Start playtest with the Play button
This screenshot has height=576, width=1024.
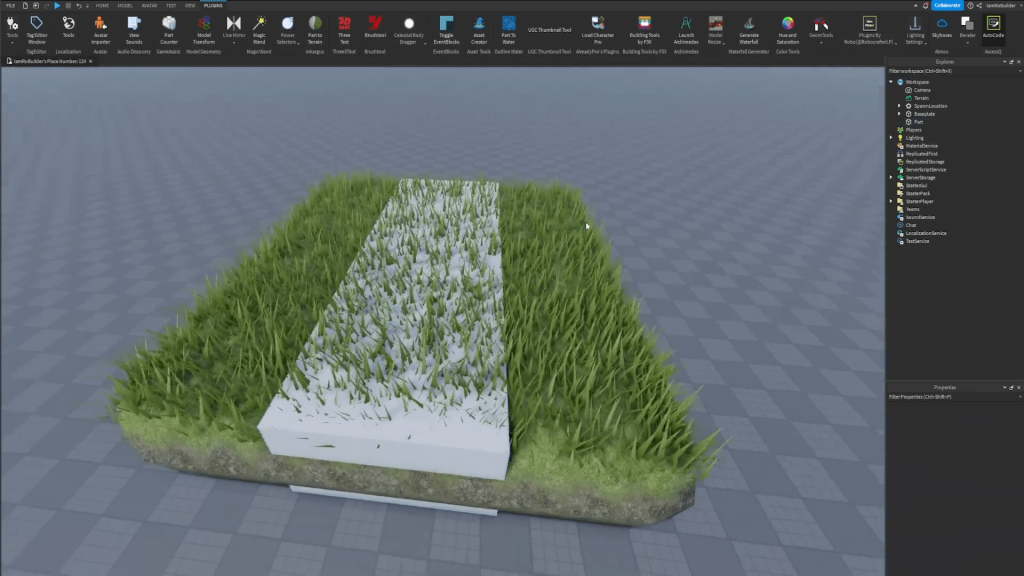pyautogui.click(x=57, y=5)
